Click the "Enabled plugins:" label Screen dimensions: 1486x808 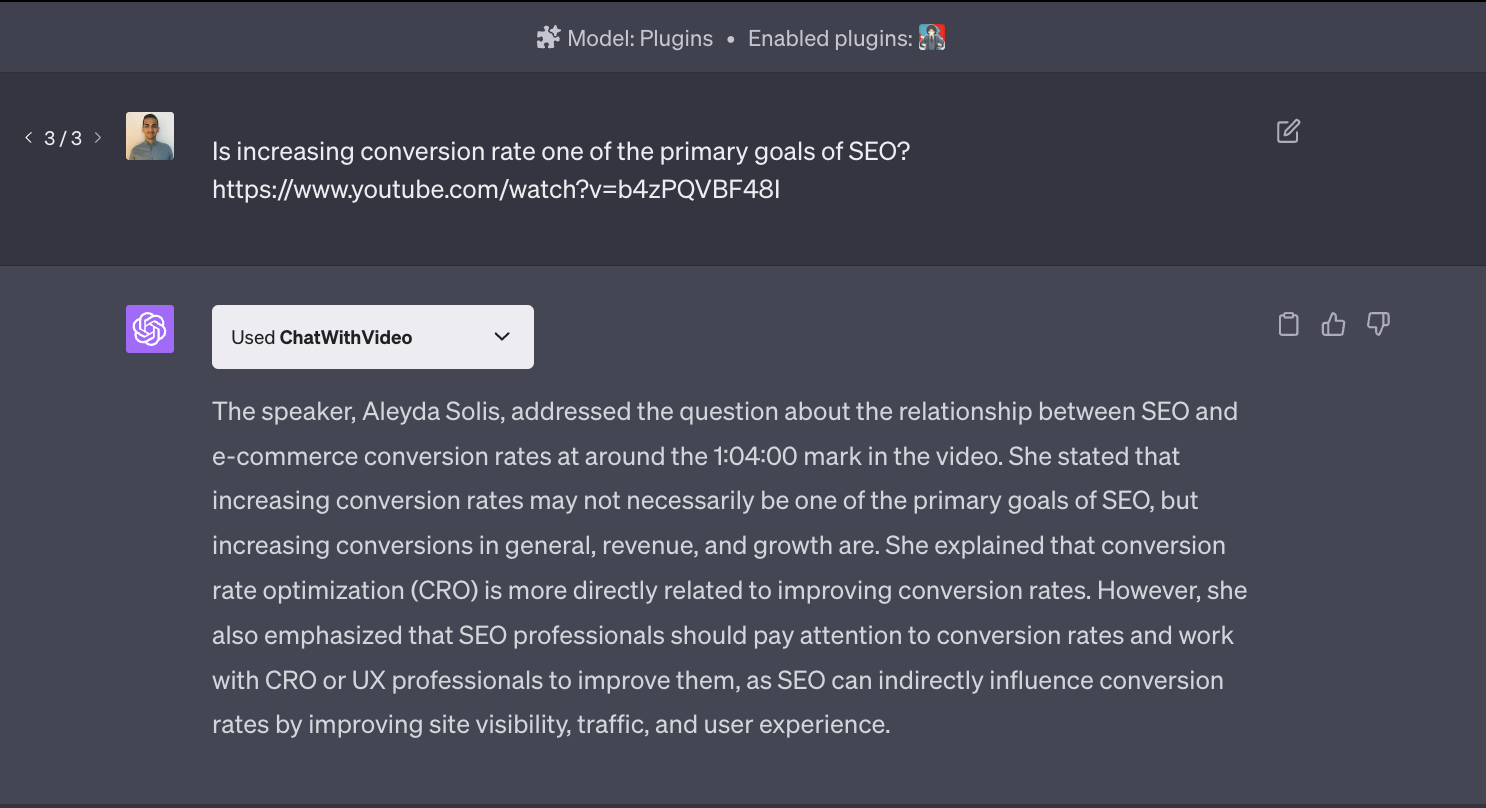(831, 39)
